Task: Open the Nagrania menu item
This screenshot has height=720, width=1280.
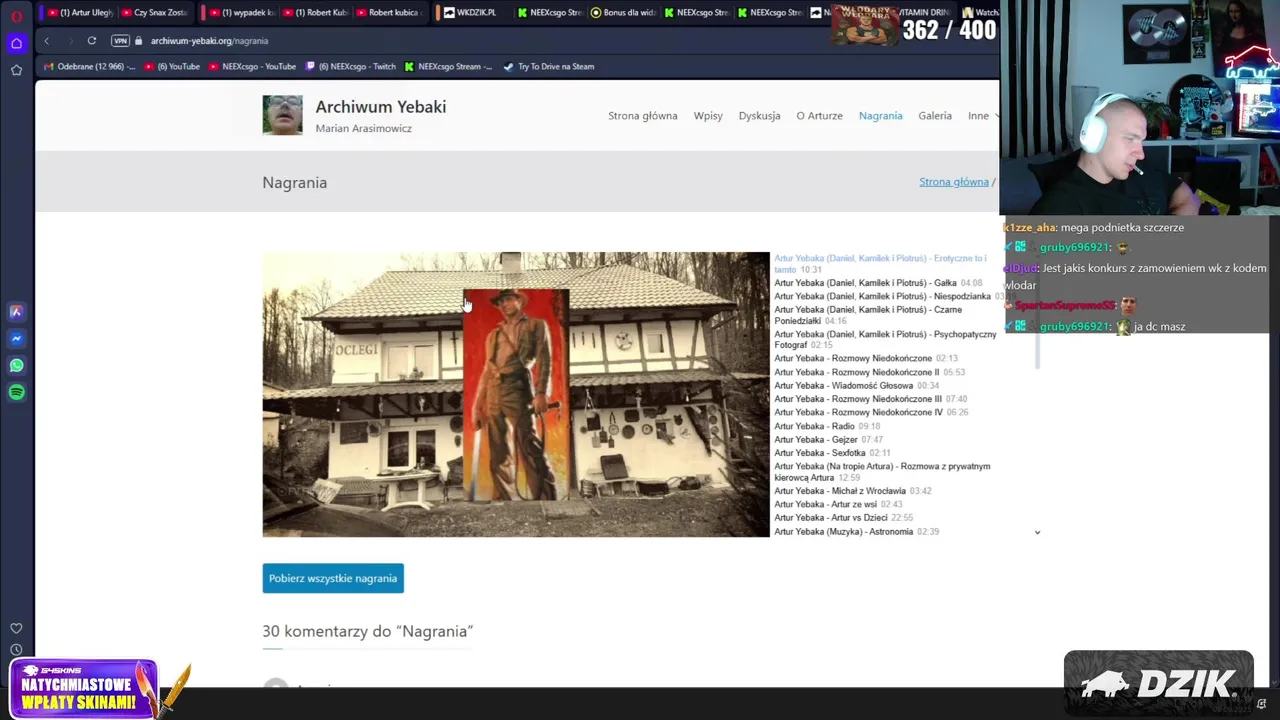Action: 880,116
